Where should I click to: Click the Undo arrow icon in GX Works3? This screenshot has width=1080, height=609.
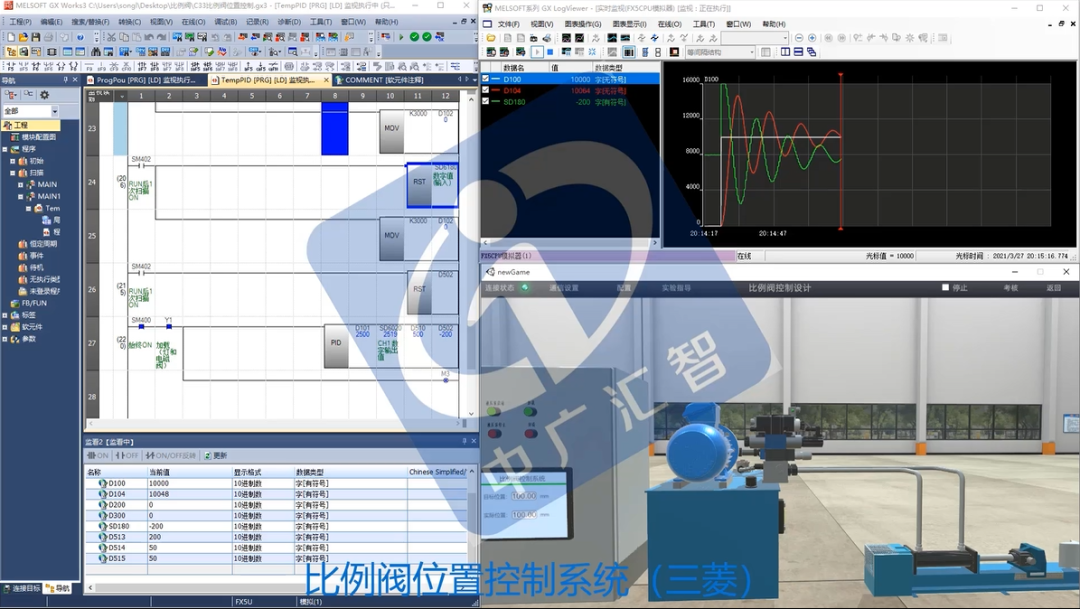149,37
